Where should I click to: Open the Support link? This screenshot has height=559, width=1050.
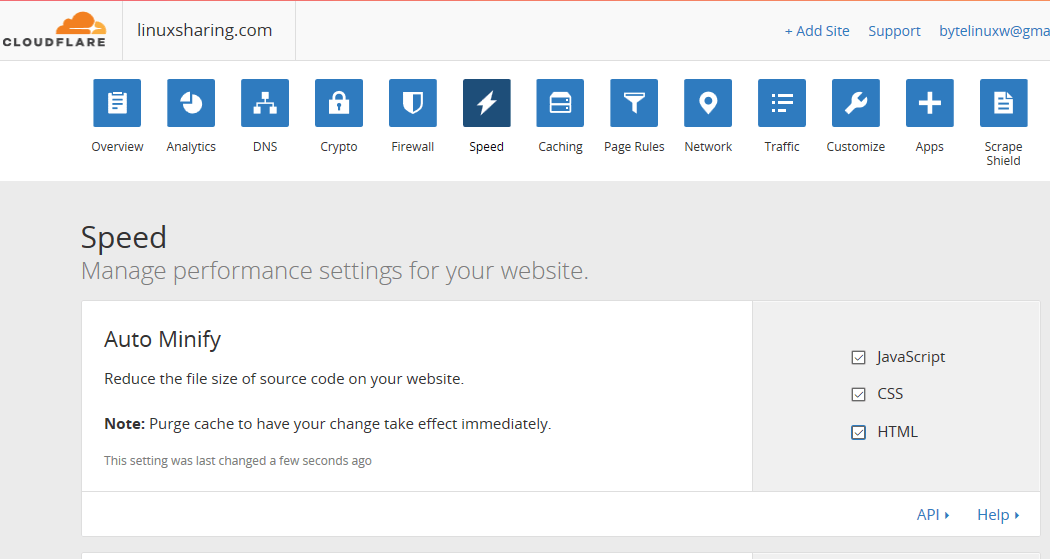click(894, 31)
